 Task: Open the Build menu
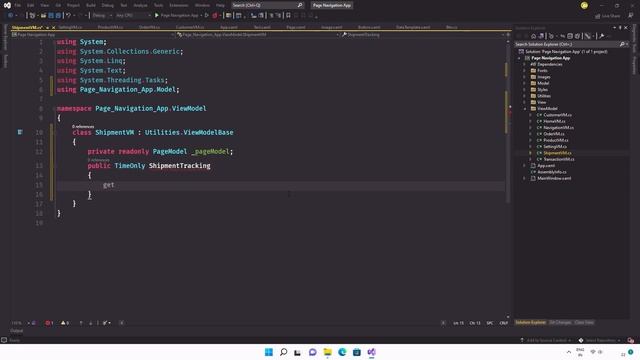click(x=91, y=5)
